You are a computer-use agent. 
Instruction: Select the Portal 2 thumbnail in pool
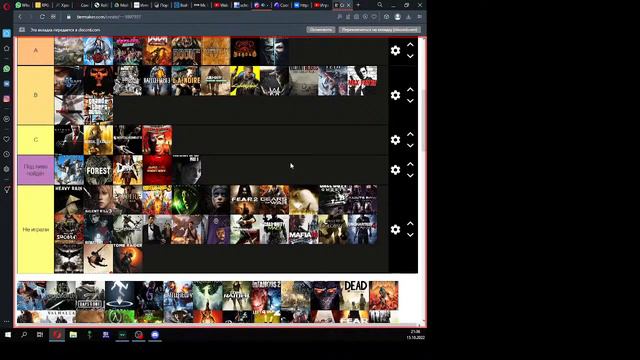(119, 296)
